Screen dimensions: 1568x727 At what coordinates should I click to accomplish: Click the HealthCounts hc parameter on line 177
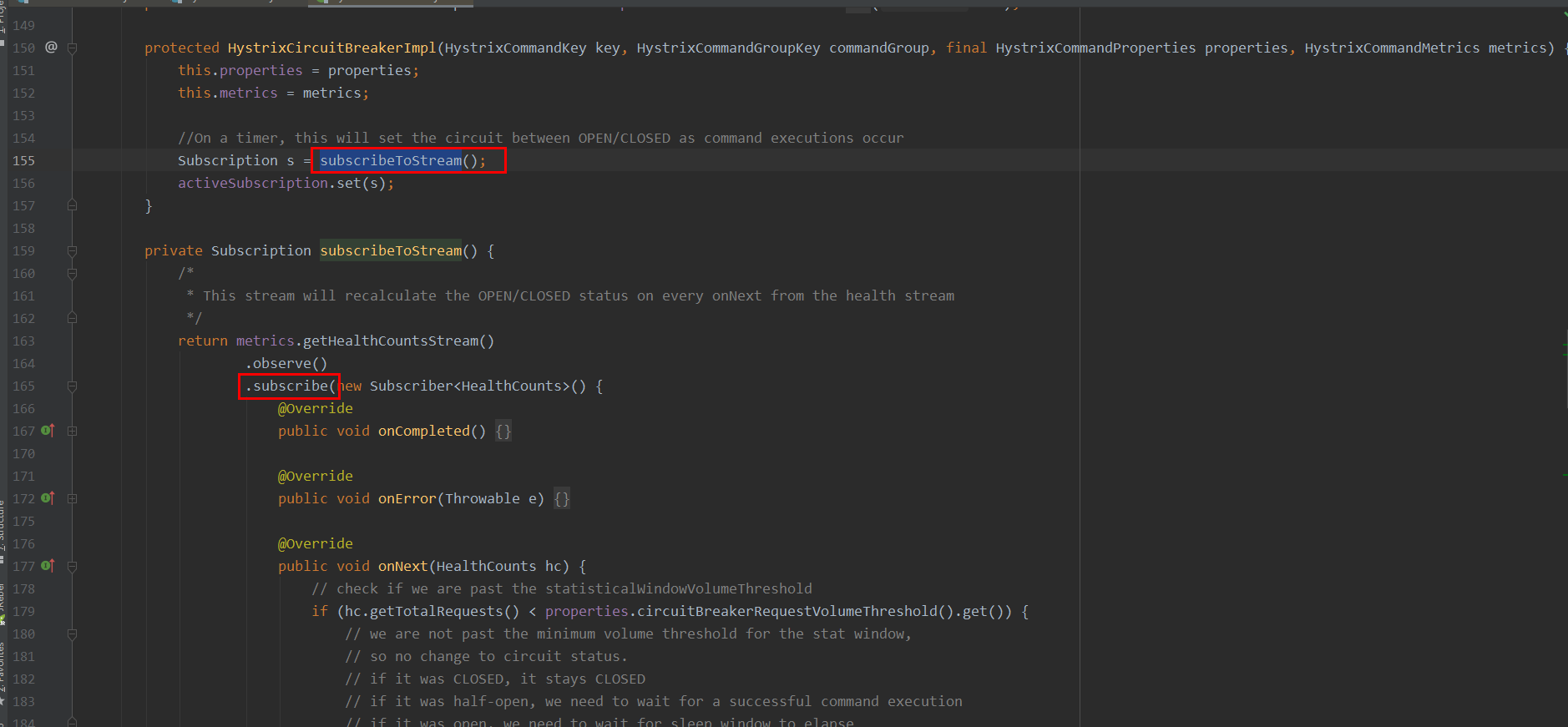coord(498,566)
